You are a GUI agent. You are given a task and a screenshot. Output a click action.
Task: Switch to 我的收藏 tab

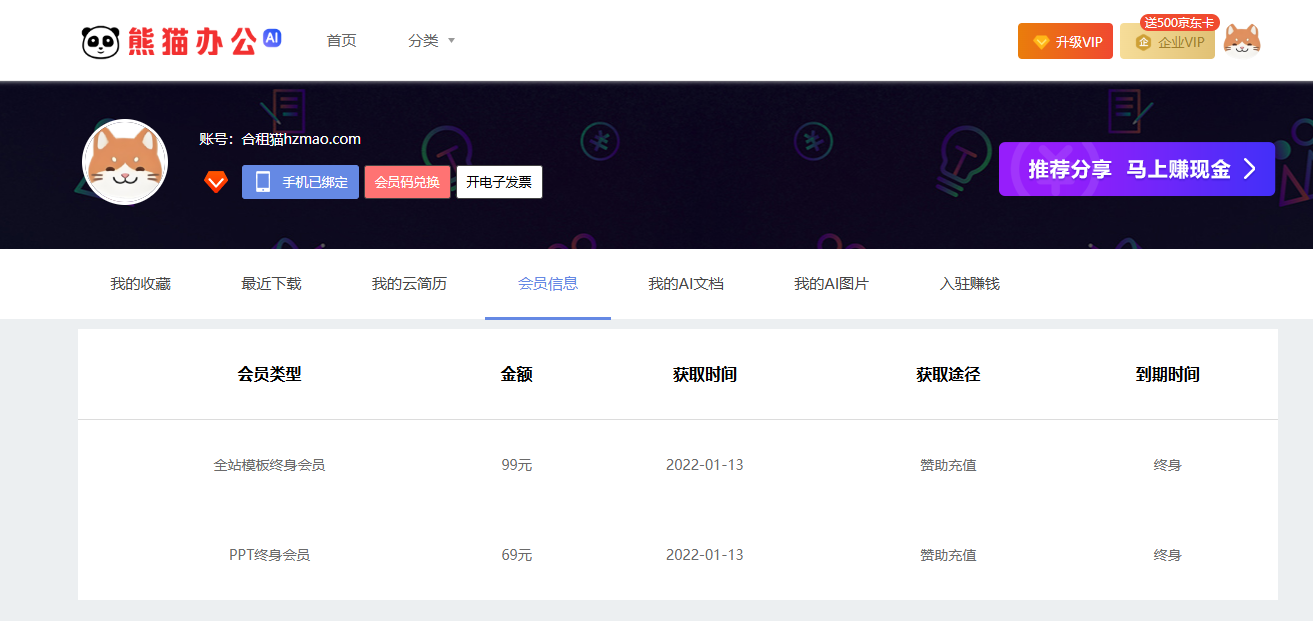[140, 284]
